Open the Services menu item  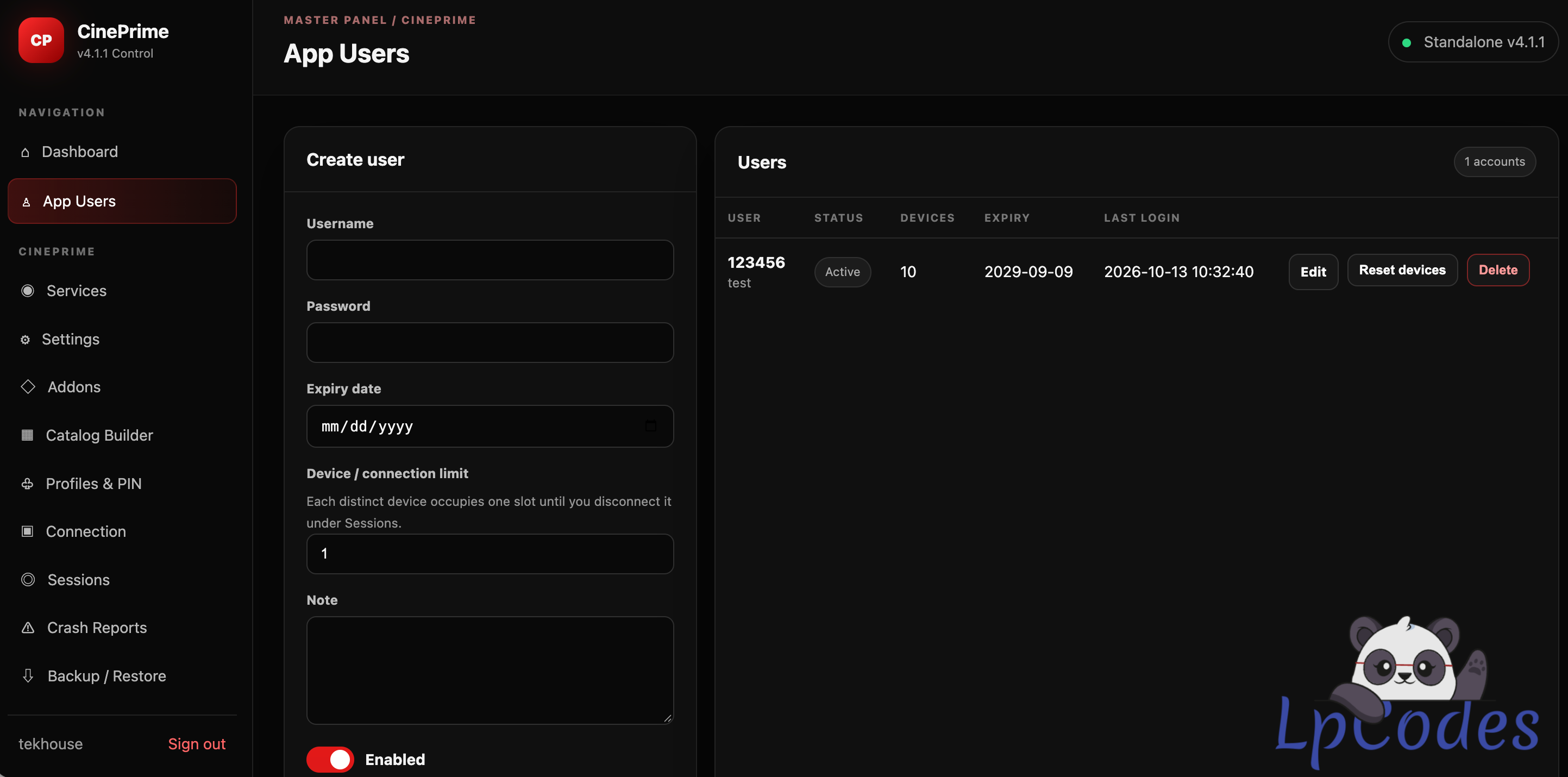[x=122, y=291]
